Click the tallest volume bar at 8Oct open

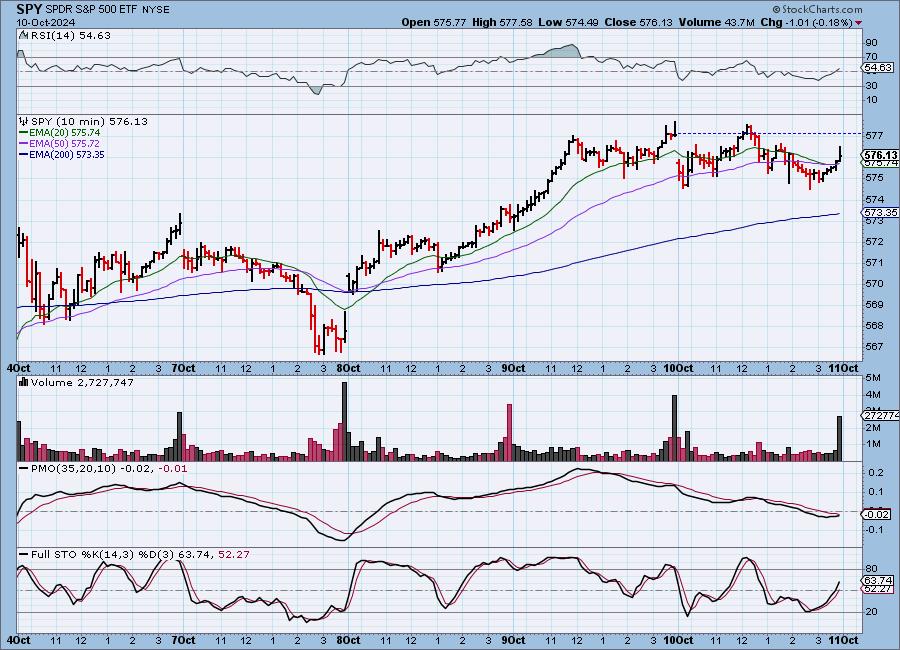(x=344, y=421)
